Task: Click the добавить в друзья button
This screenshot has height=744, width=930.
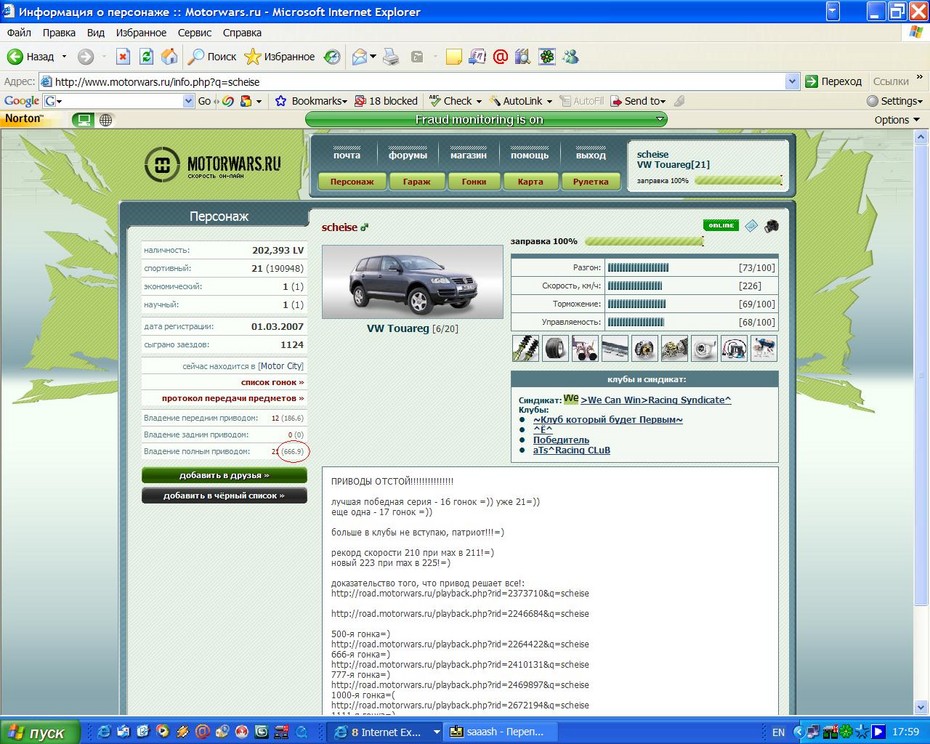Action: tap(224, 475)
